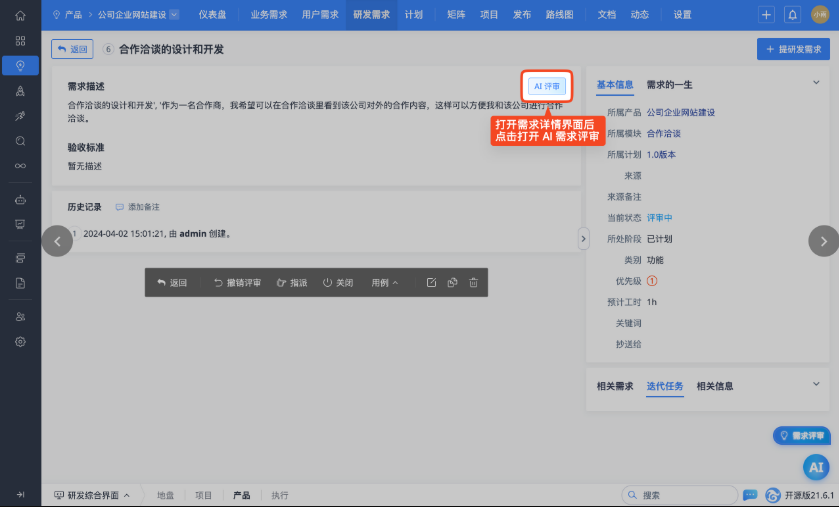This screenshot has width=839, height=507.
Task: Click the copy requirement icon in toolbar
Action: point(453,282)
